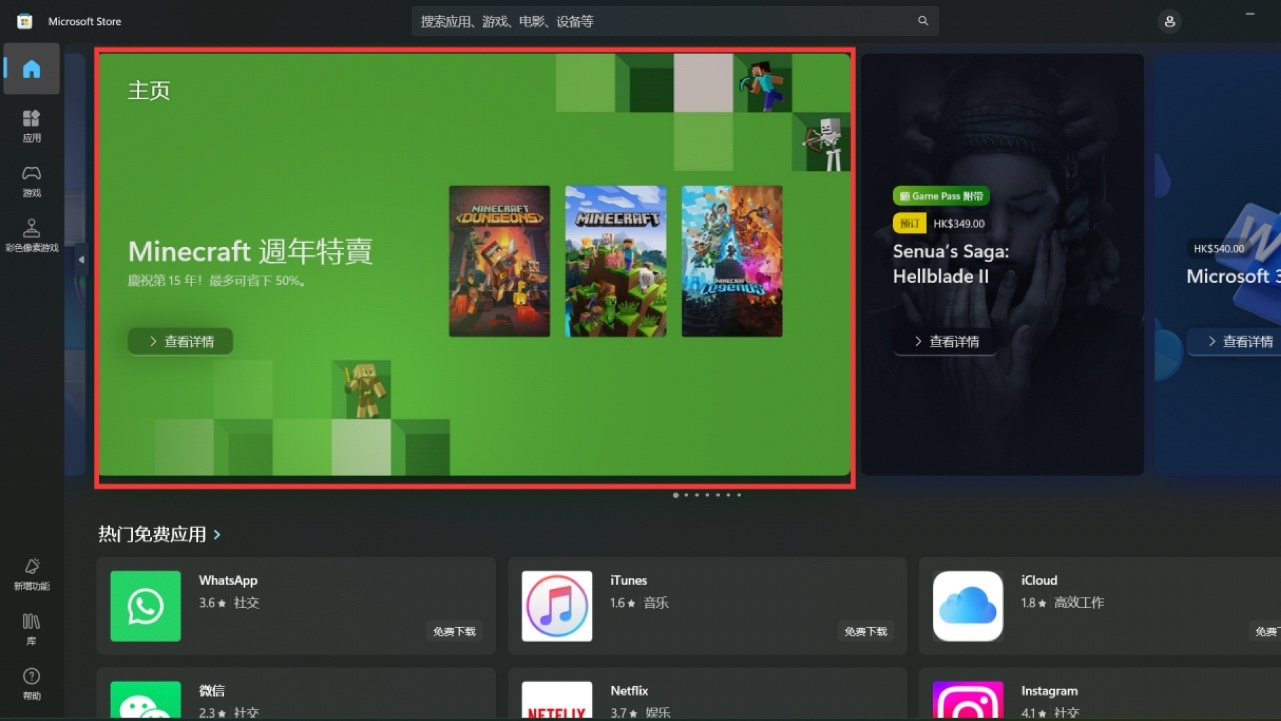Open the 应用 (Apps) section
Image resolution: width=1281 pixels, height=721 pixels.
pyautogui.click(x=31, y=126)
